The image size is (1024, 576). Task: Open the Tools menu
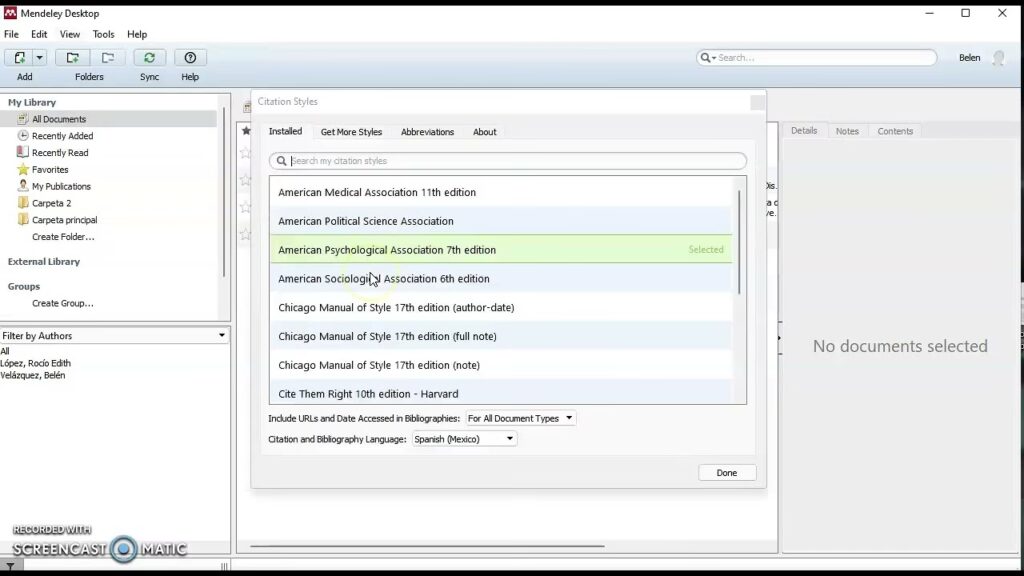[x=103, y=34]
